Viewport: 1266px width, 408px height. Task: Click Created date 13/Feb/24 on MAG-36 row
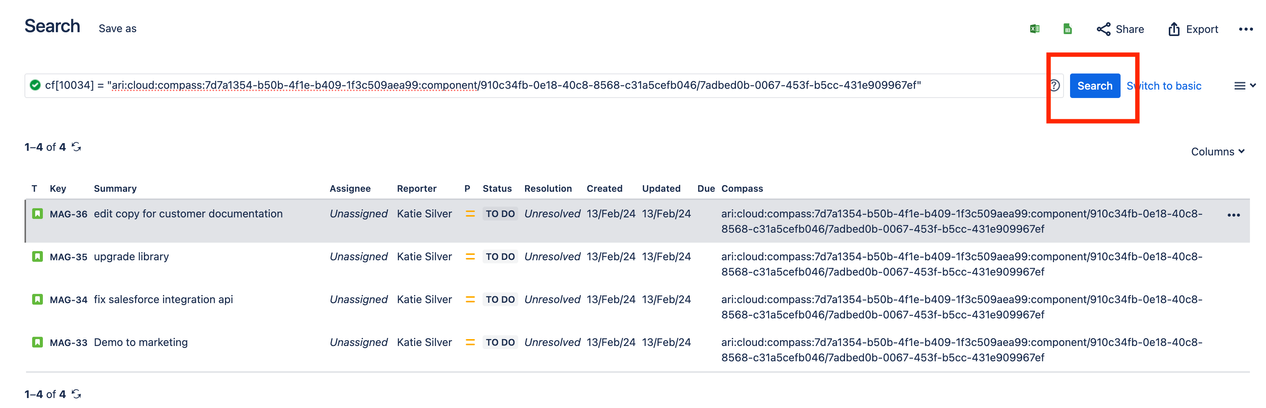coord(611,214)
